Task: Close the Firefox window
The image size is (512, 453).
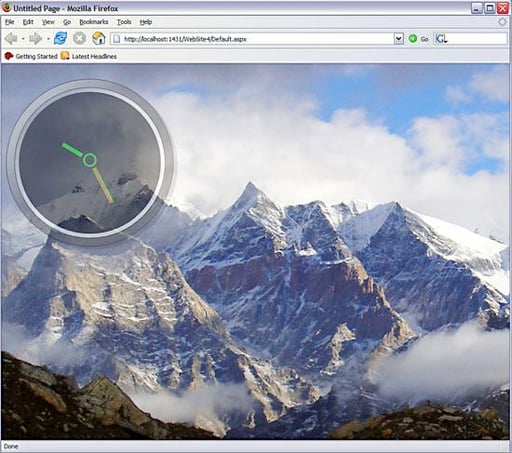Action: click(x=503, y=8)
